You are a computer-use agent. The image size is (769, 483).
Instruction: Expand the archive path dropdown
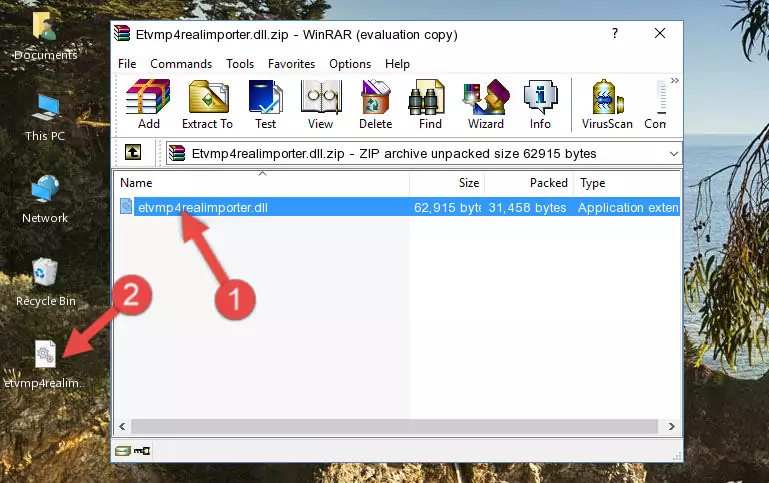(674, 153)
